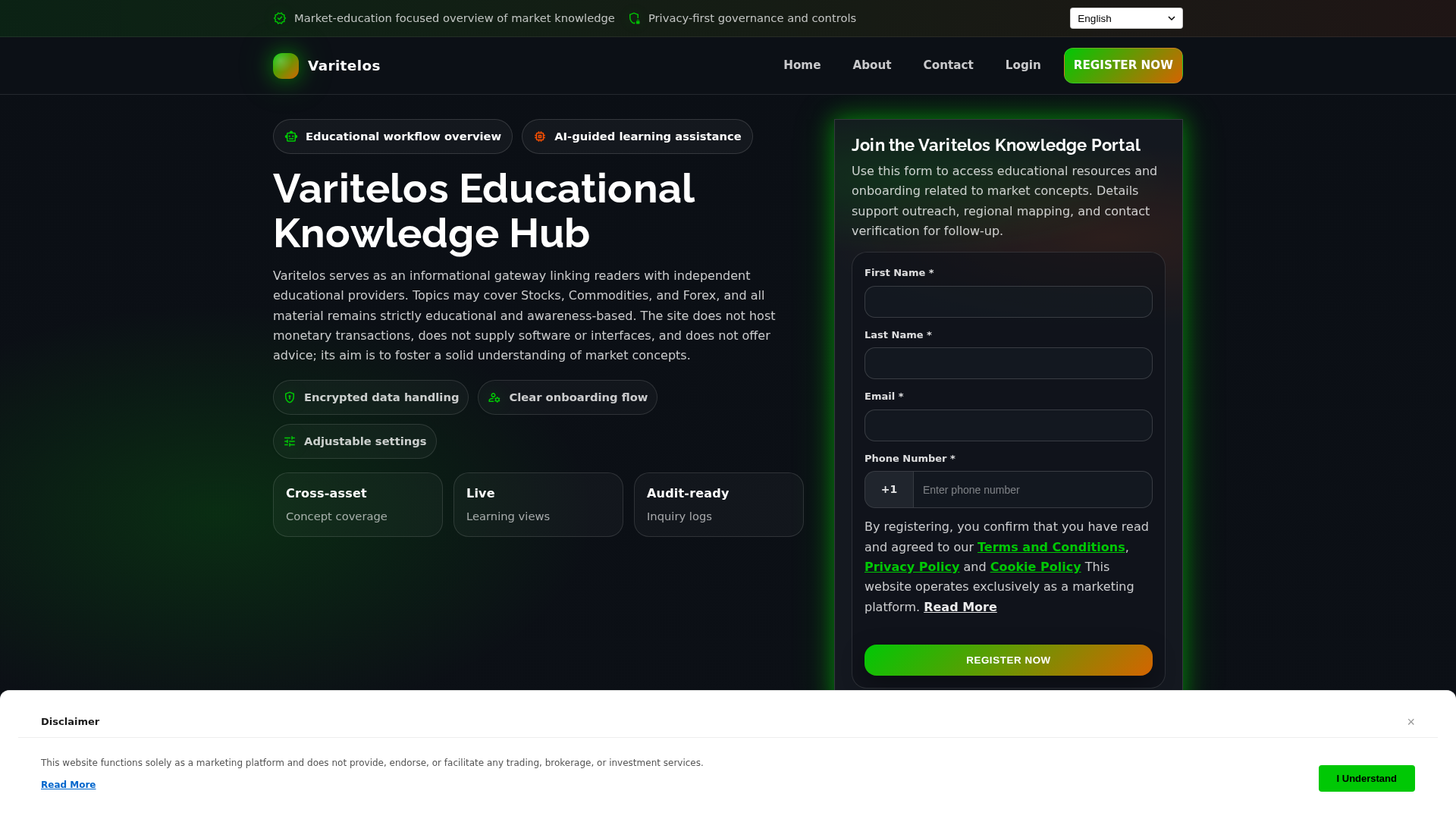Click Read More in the registration form
This screenshot has height=819, width=1456.
point(960,607)
